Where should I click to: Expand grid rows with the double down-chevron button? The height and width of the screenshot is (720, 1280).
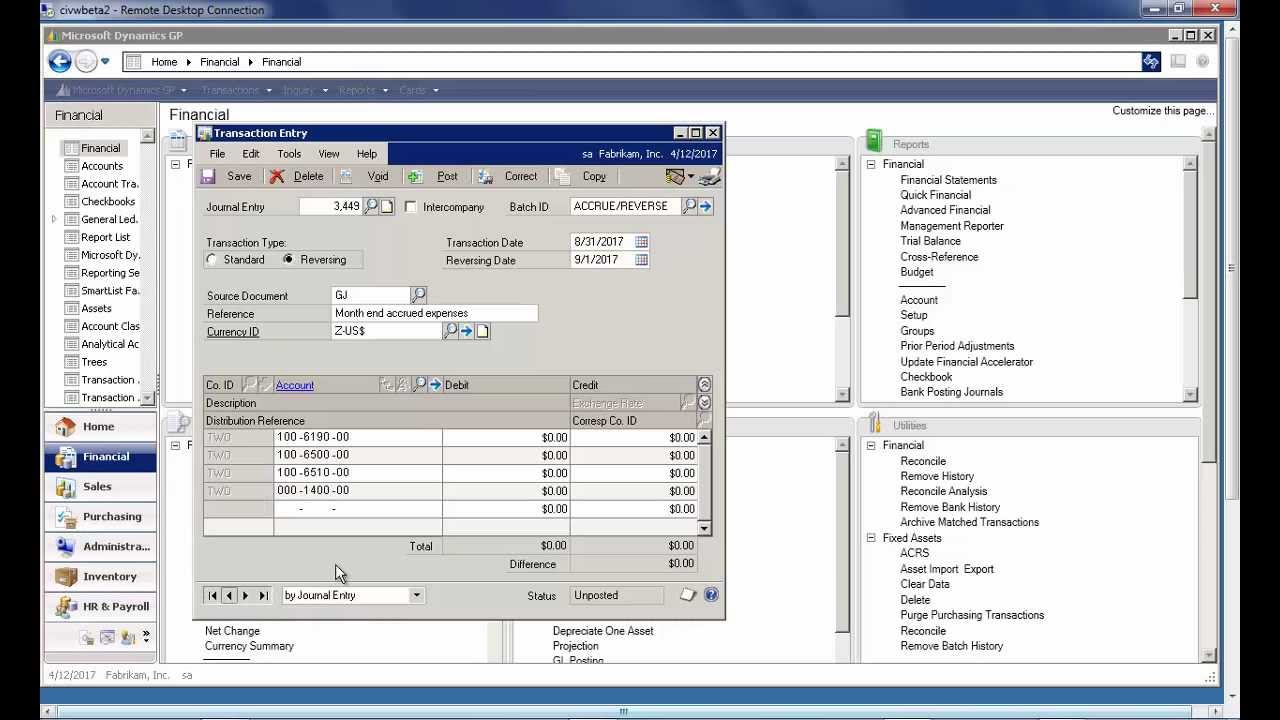click(704, 403)
